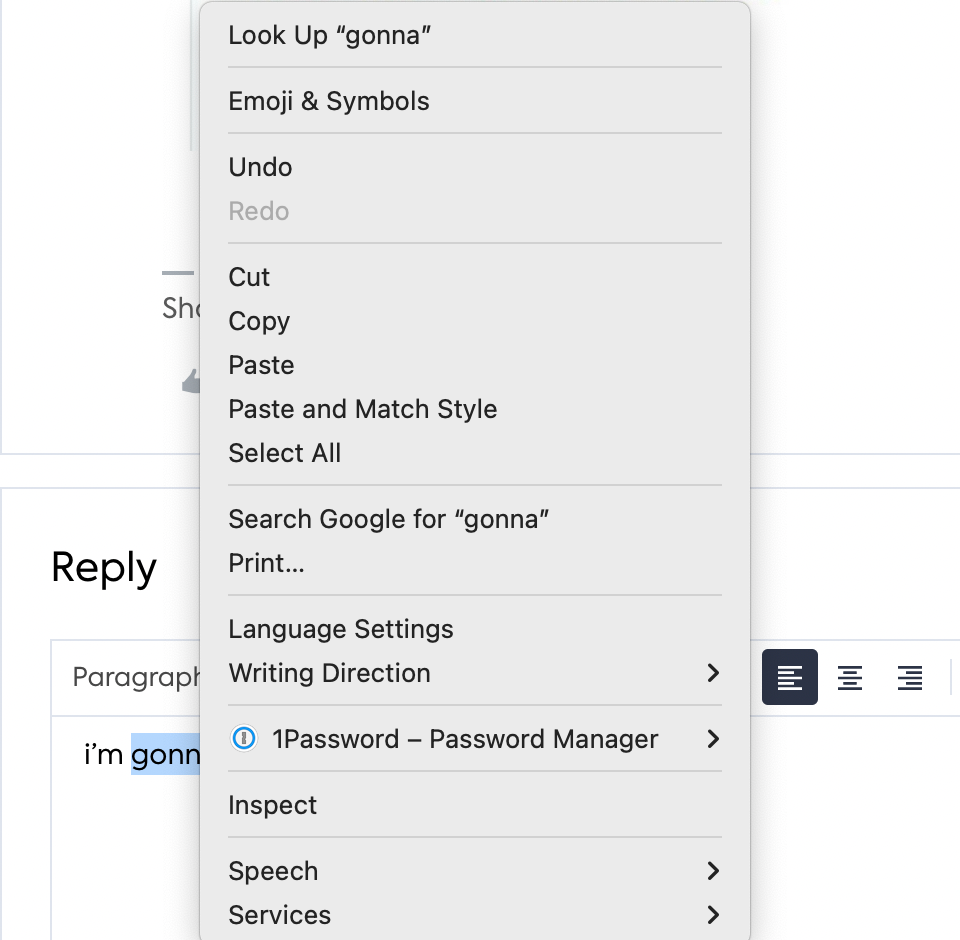The height and width of the screenshot is (940, 960).
Task: Choose Paste and Match Style
Action: pyautogui.click(x=474, y=409)
